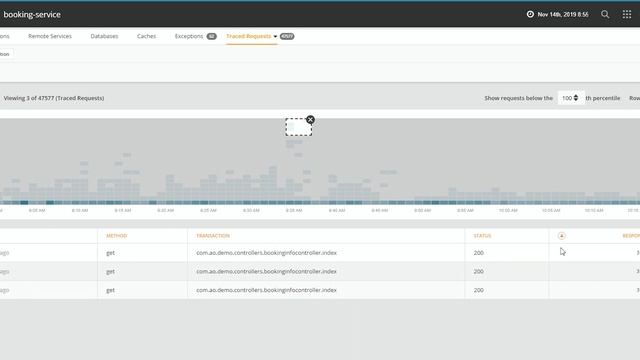This screenshot has height=360, width=640.
Task: Switch to the Caches tab
Action: (146, 36)
